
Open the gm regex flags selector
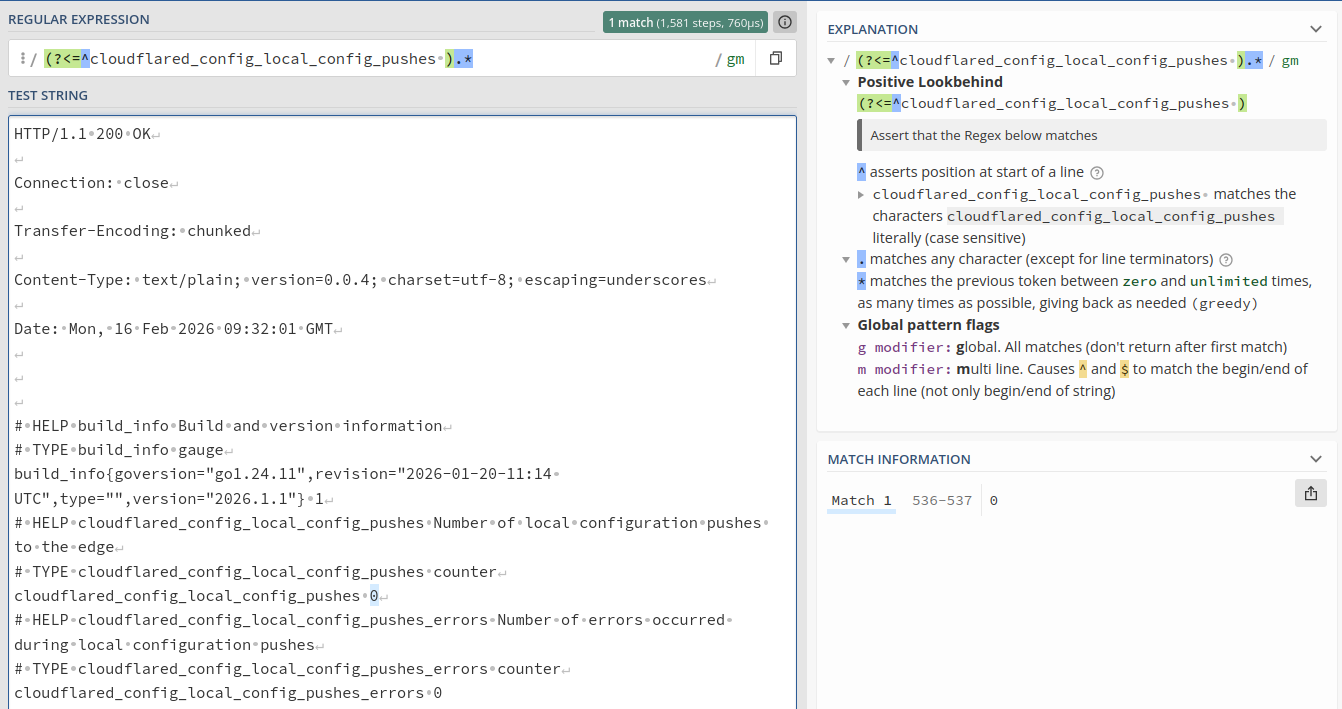point(735,59)
